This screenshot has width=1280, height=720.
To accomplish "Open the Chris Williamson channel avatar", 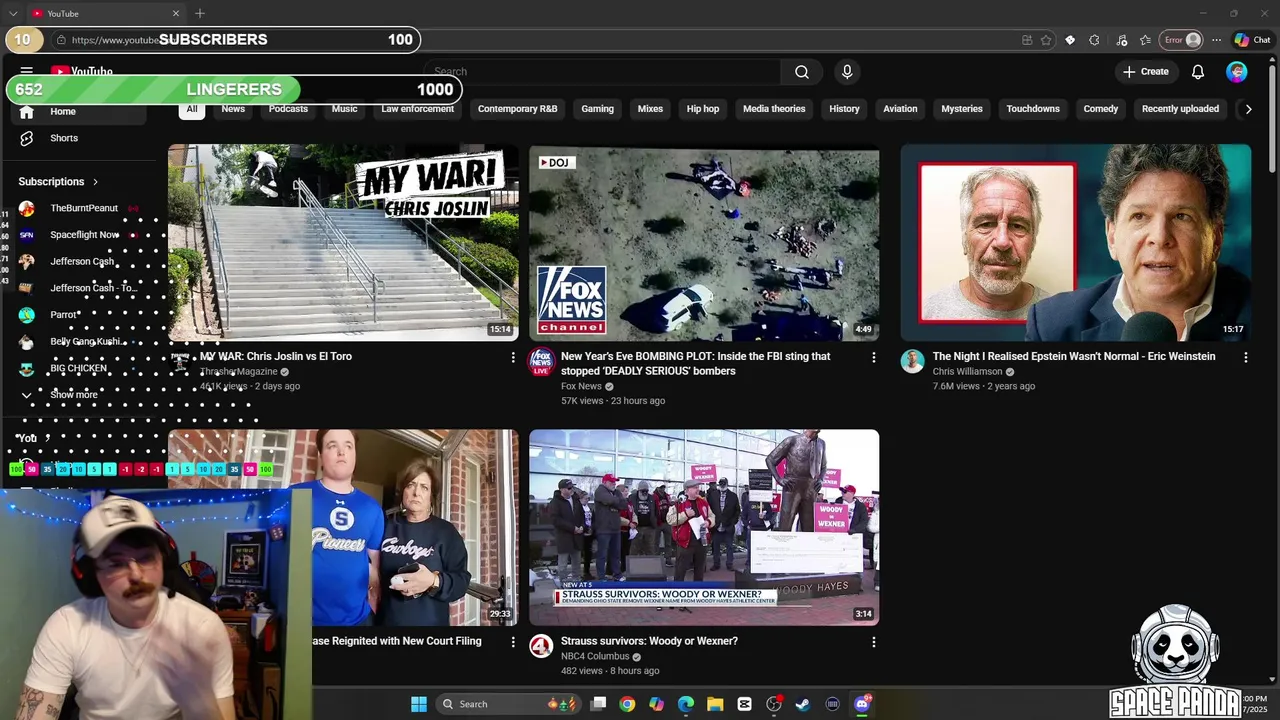I will pyautogui.click(x=912, y=361).
